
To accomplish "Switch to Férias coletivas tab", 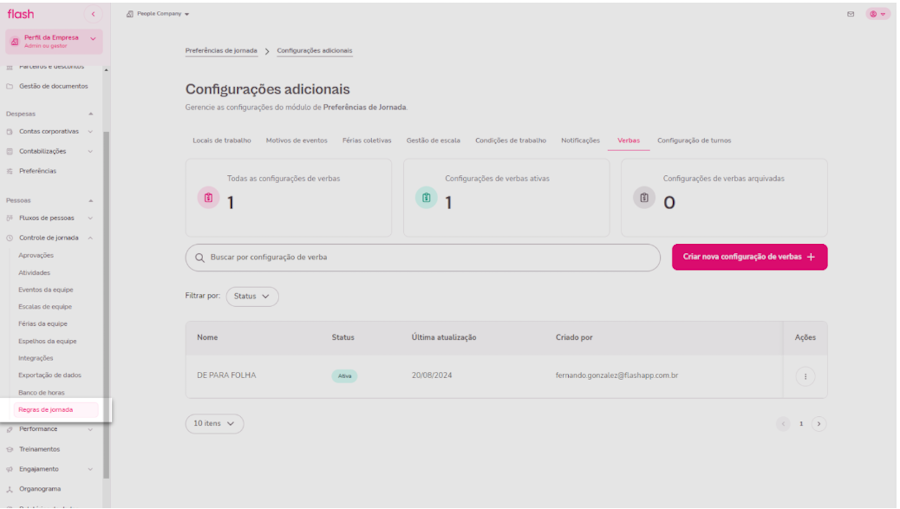I will pyautogui.click(x=367, y=141).
